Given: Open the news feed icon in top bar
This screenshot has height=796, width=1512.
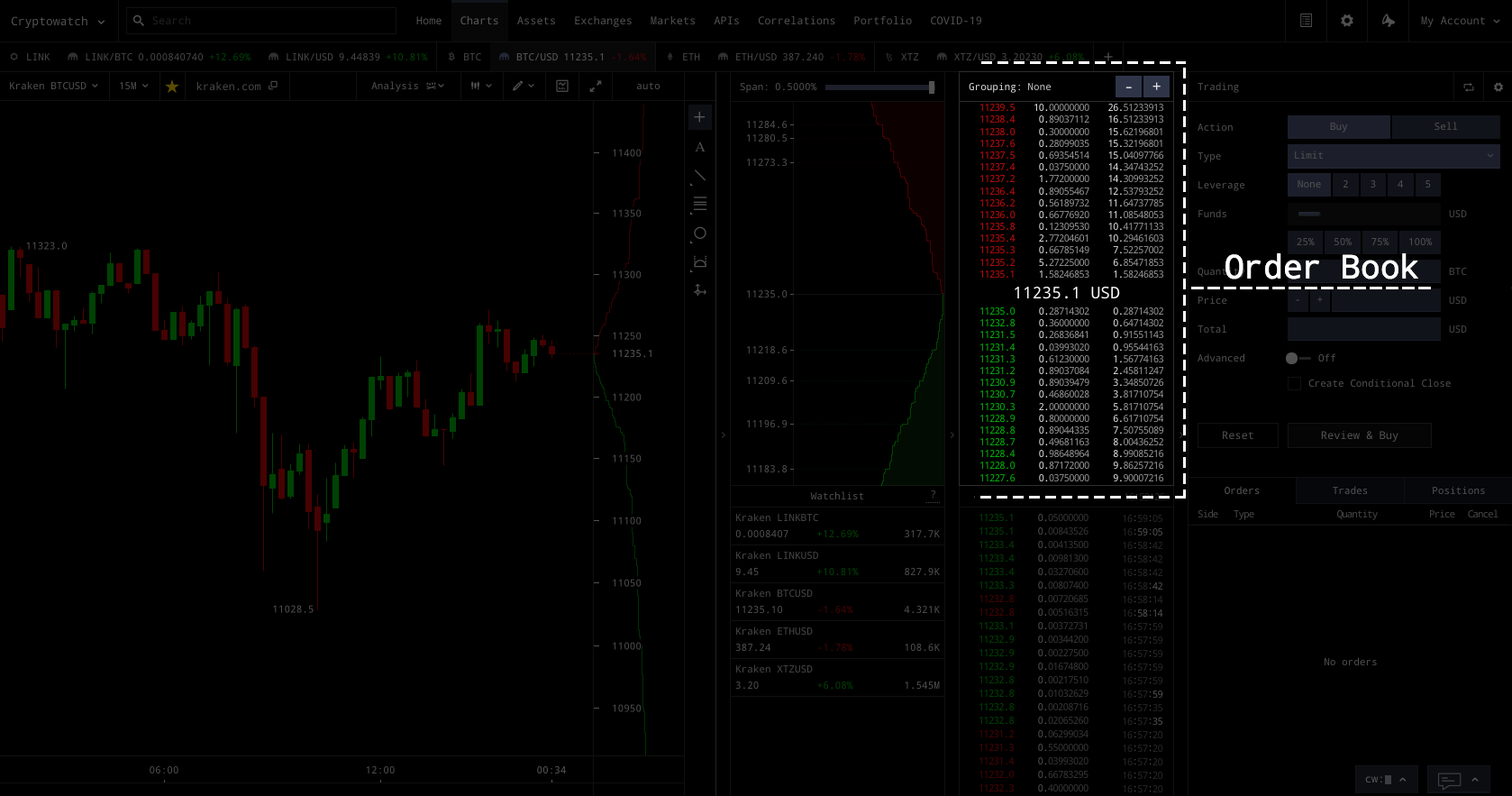Looking at the screenshot, I should pyautogui.click(x=1306, y=20).
